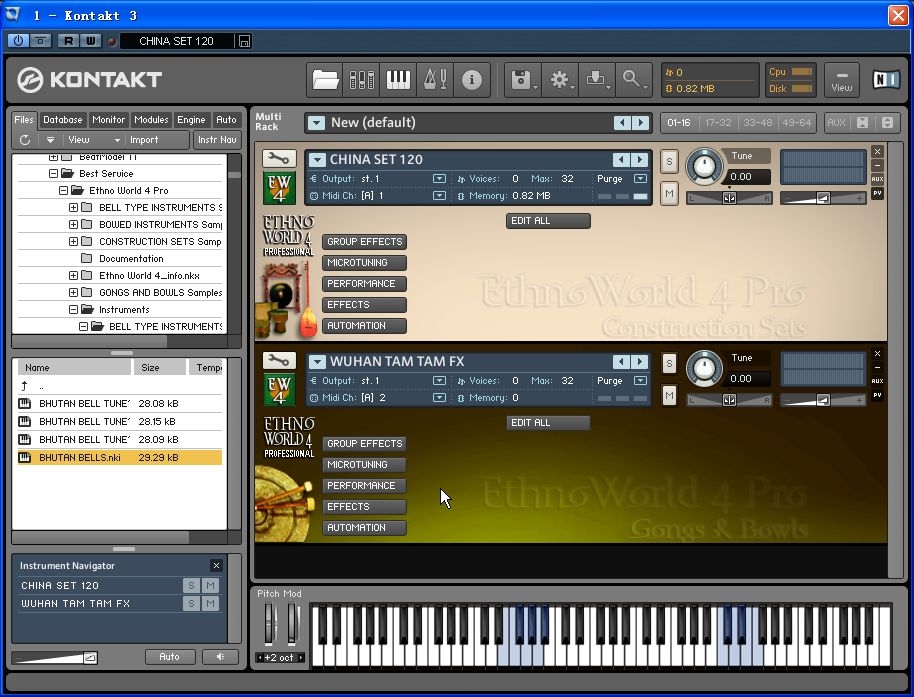Click the Auto button under navigator
The image size is (914, 697).
[x=169, y=657]
